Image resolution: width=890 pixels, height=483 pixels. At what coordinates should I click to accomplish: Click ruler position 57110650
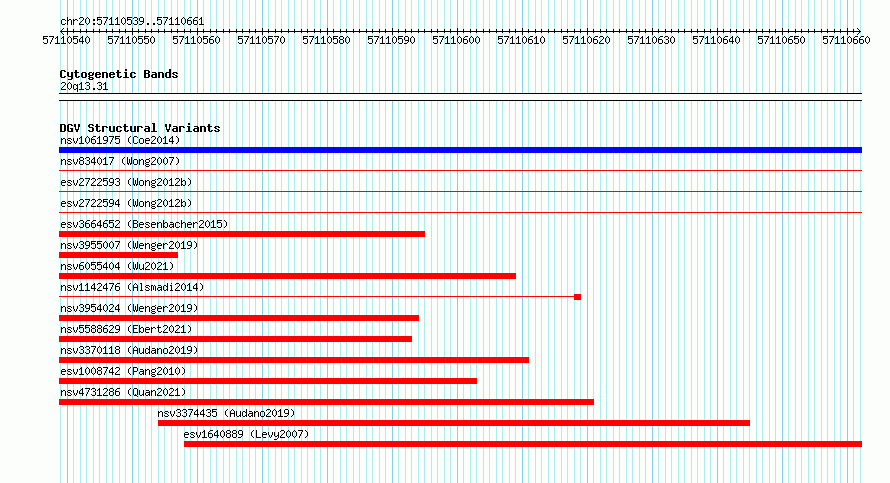tap(781, 40)
